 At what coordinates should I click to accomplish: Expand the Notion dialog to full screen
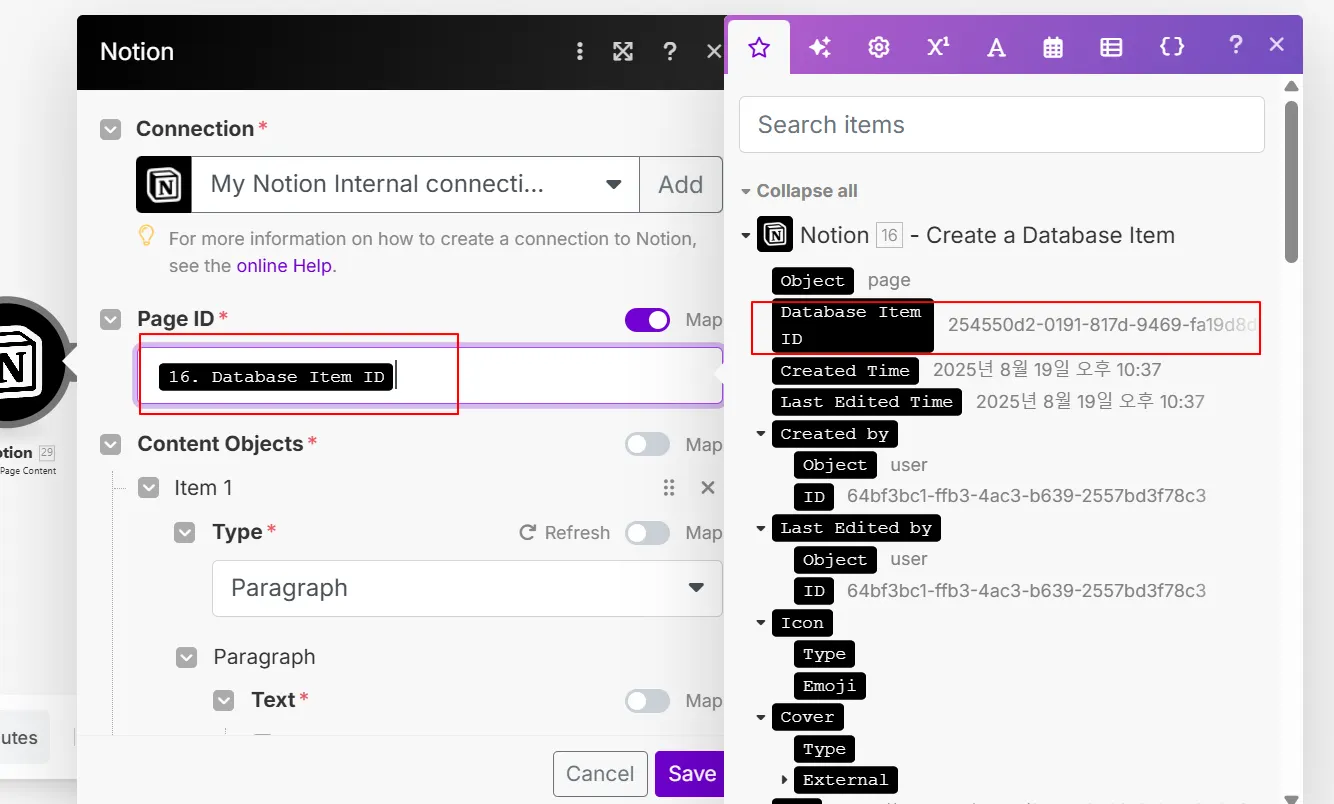tap(623, 52)
